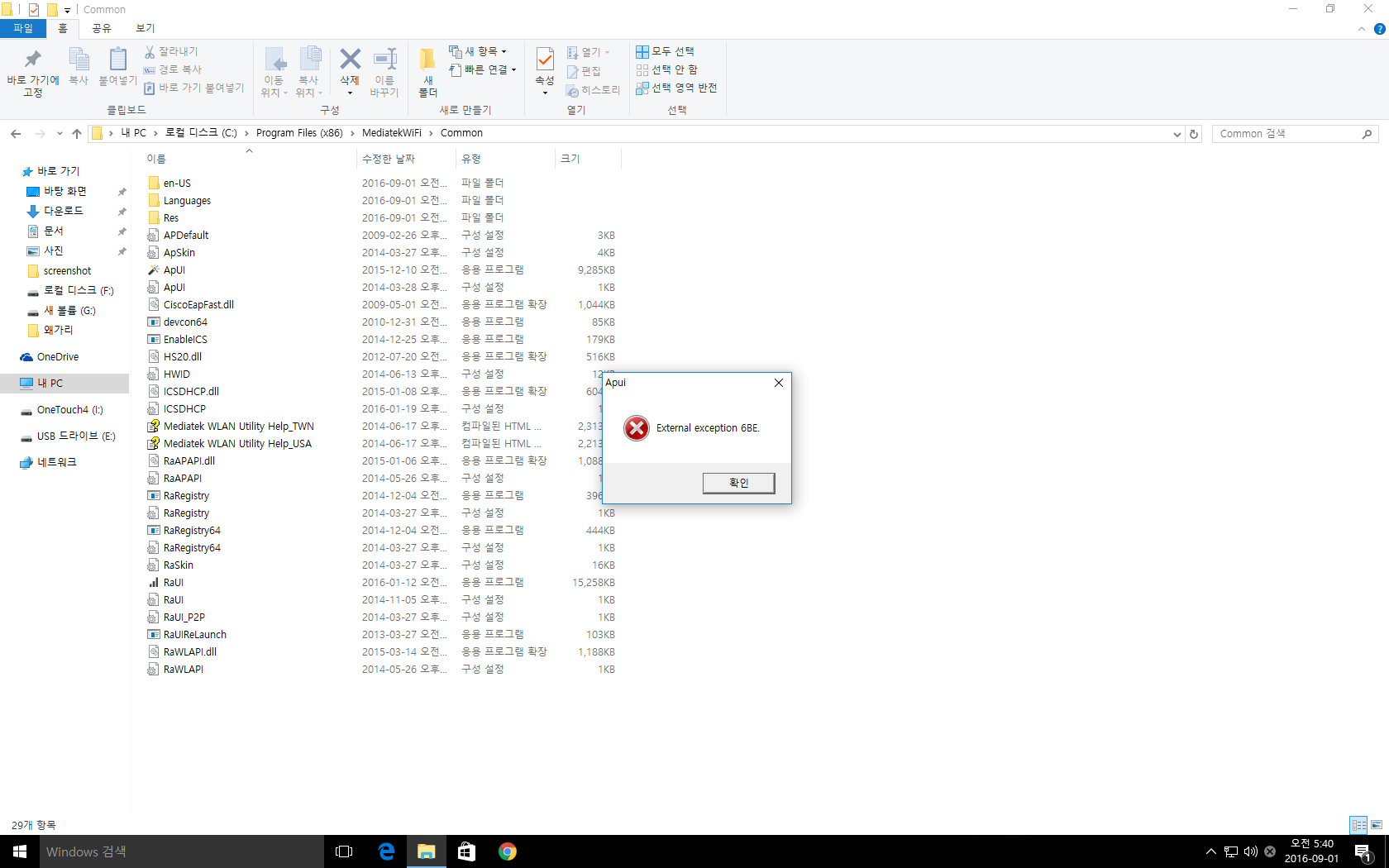Open the New item dropdown
This screenshot has height=868, width=1389.
(478, 51)
